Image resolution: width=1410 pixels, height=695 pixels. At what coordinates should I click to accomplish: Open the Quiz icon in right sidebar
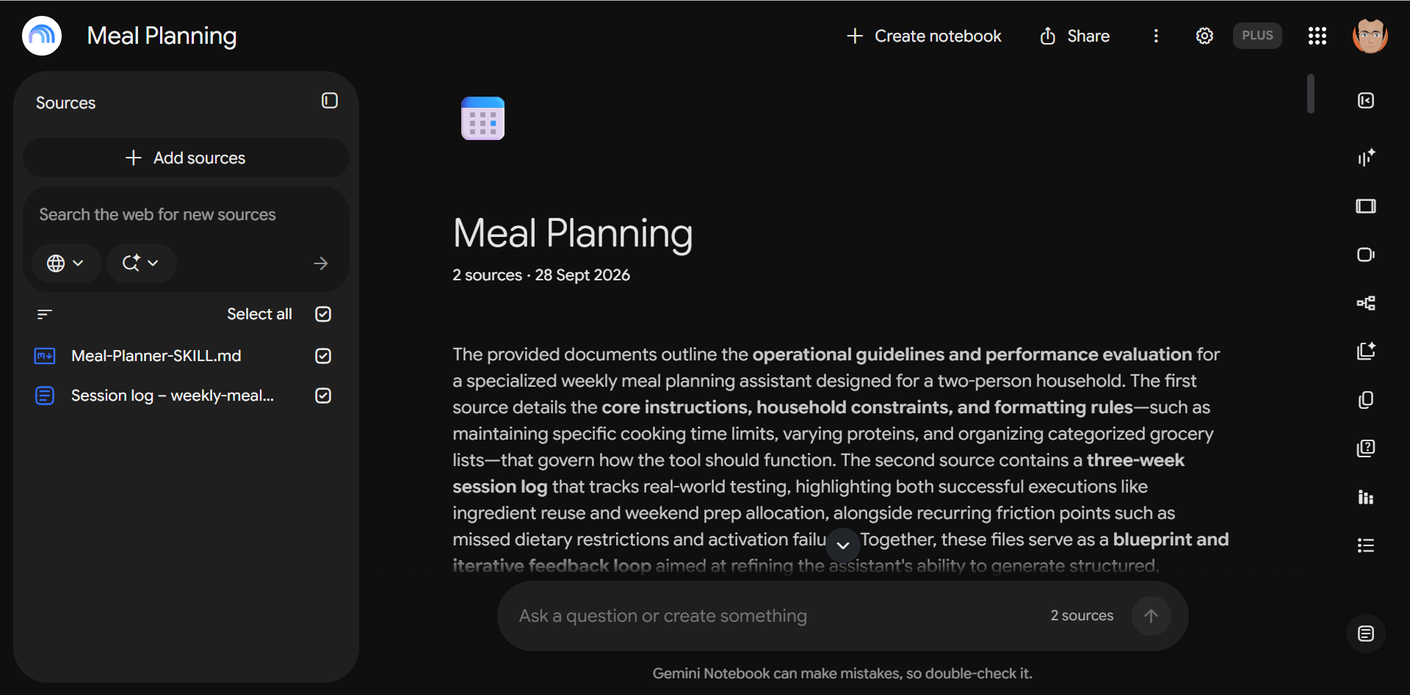pos(1366,448)
